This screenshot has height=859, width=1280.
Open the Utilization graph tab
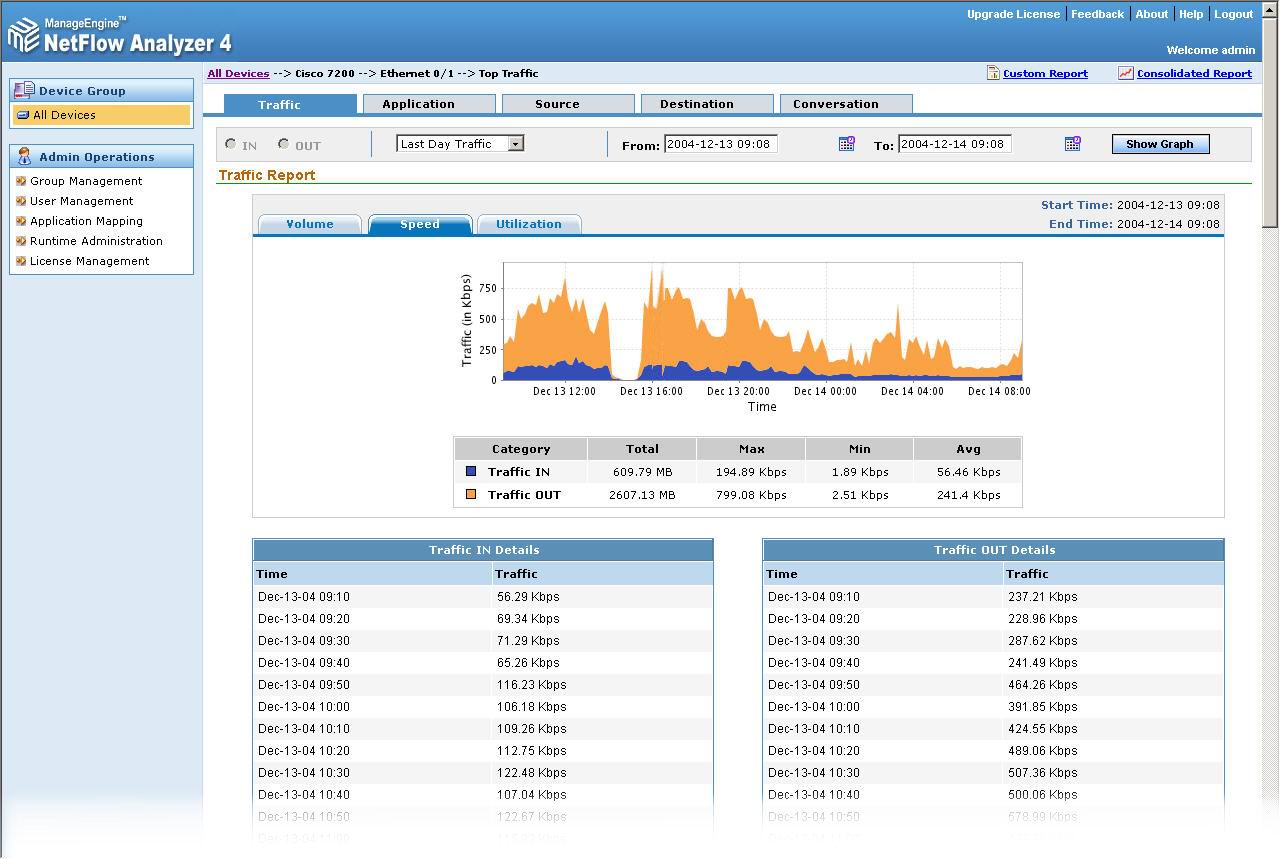pos(529,224)
